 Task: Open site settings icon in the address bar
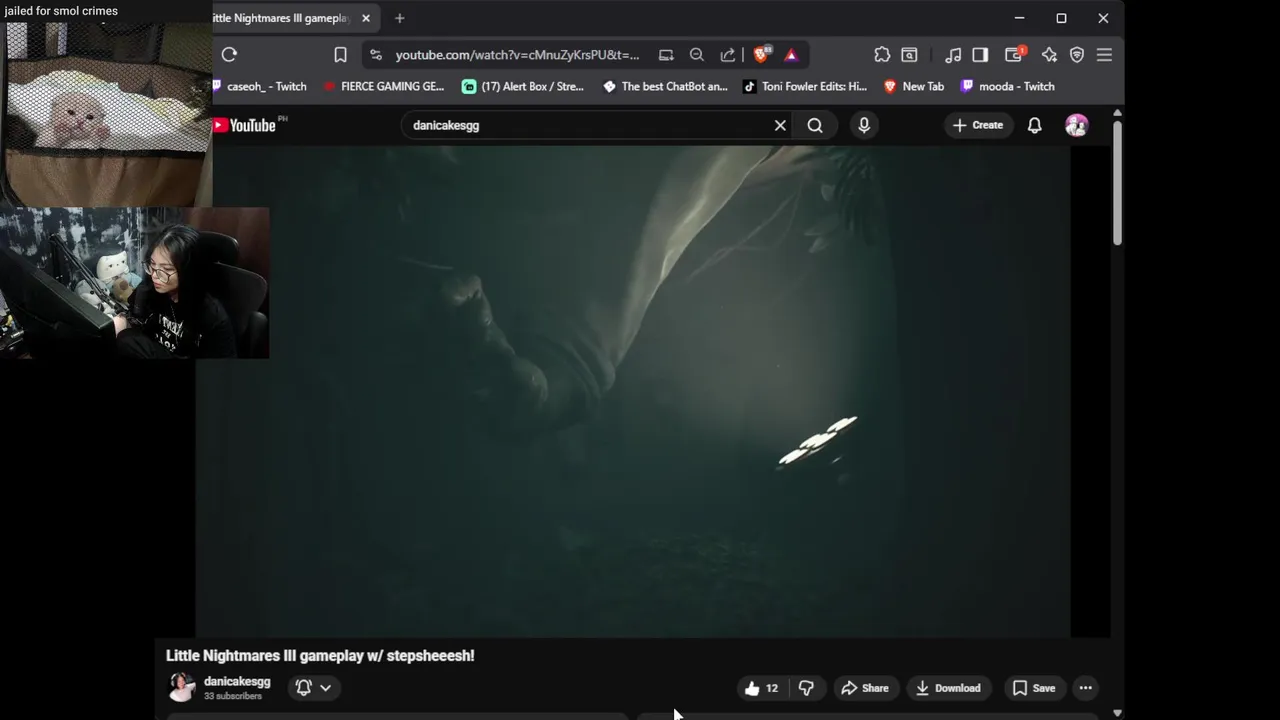375,55
